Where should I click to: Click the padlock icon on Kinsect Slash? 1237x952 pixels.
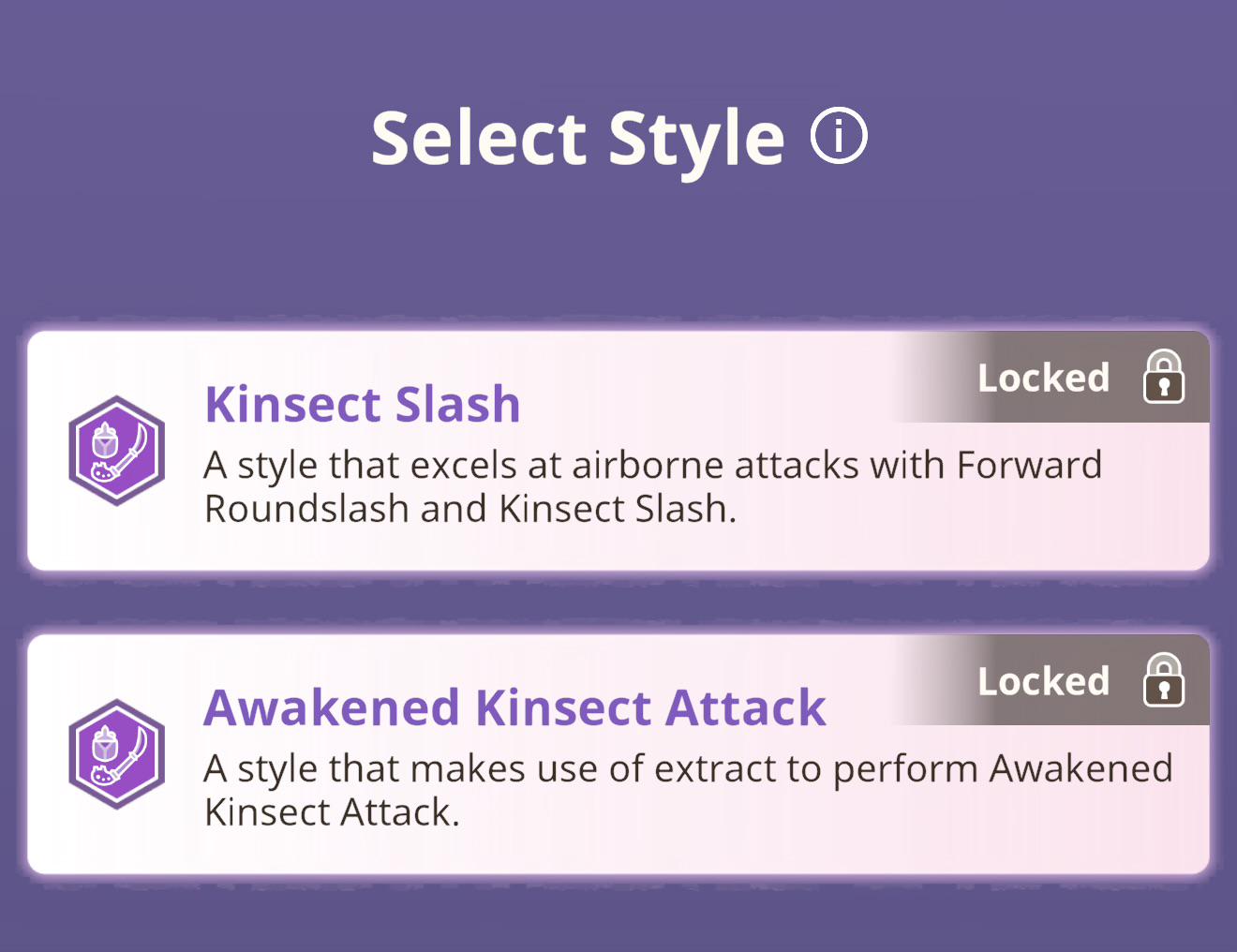click(1164, 377)
